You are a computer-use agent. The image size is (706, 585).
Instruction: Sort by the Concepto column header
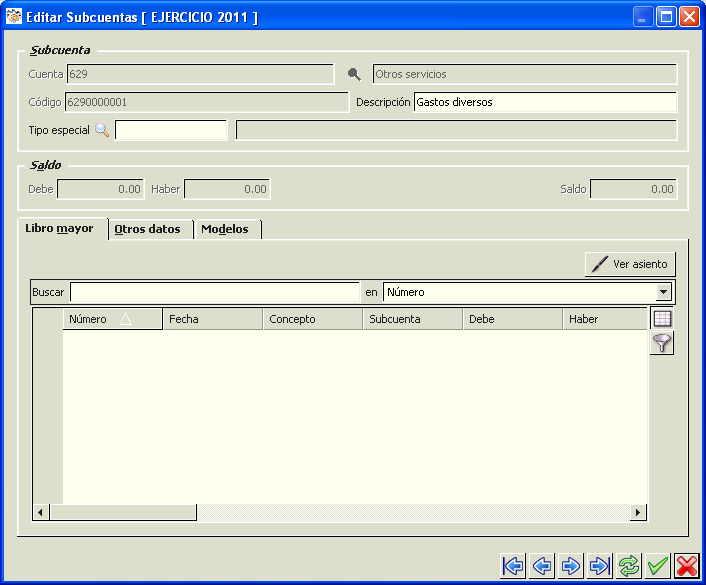(312, 319)
